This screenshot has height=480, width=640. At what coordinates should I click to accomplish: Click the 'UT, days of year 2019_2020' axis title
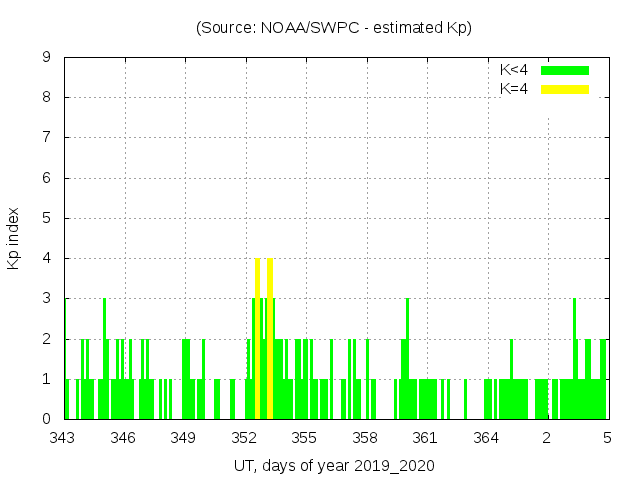pos(334,466)
